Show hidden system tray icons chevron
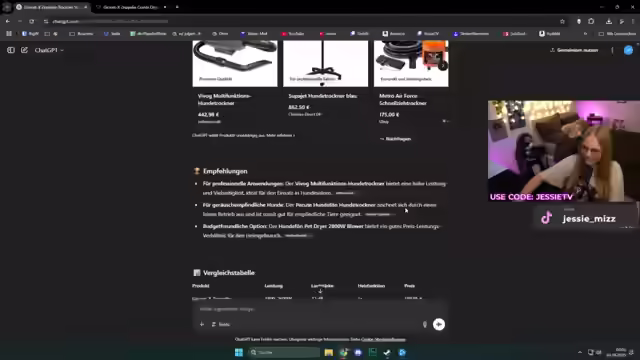The width and height of the screenshot is (640, 360). [580, 352]
